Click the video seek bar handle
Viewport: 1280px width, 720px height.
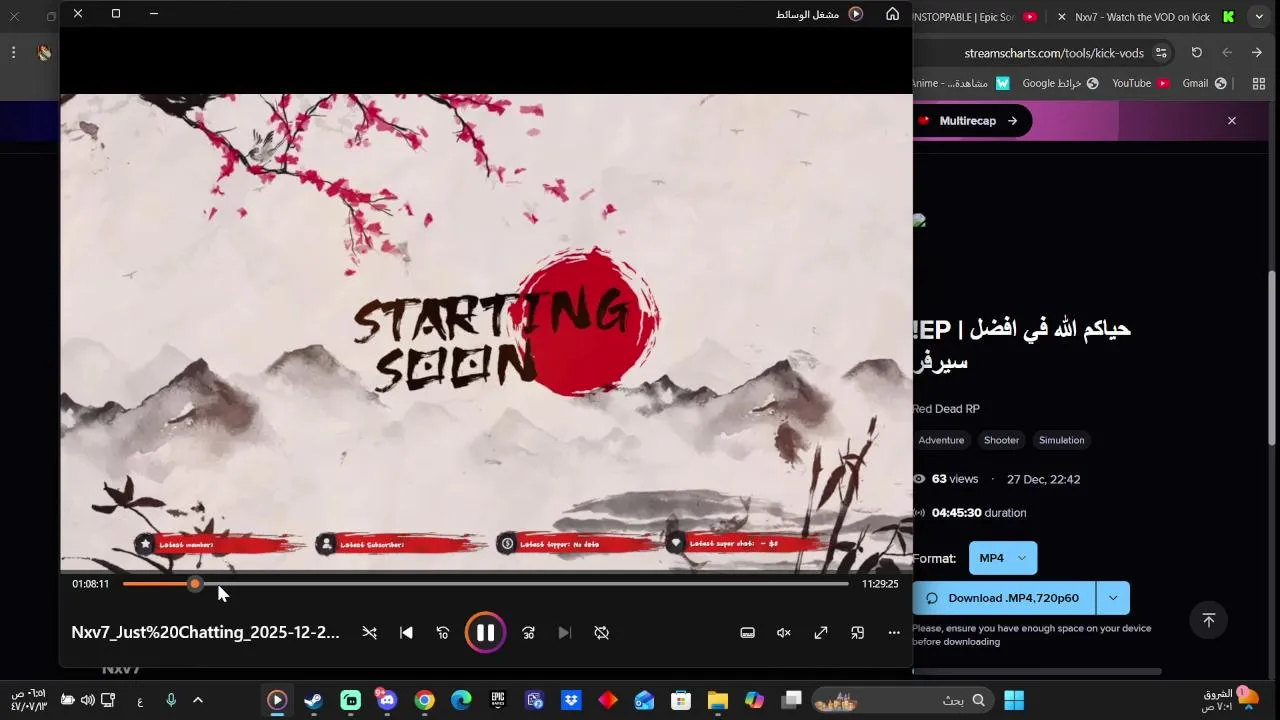195,584
